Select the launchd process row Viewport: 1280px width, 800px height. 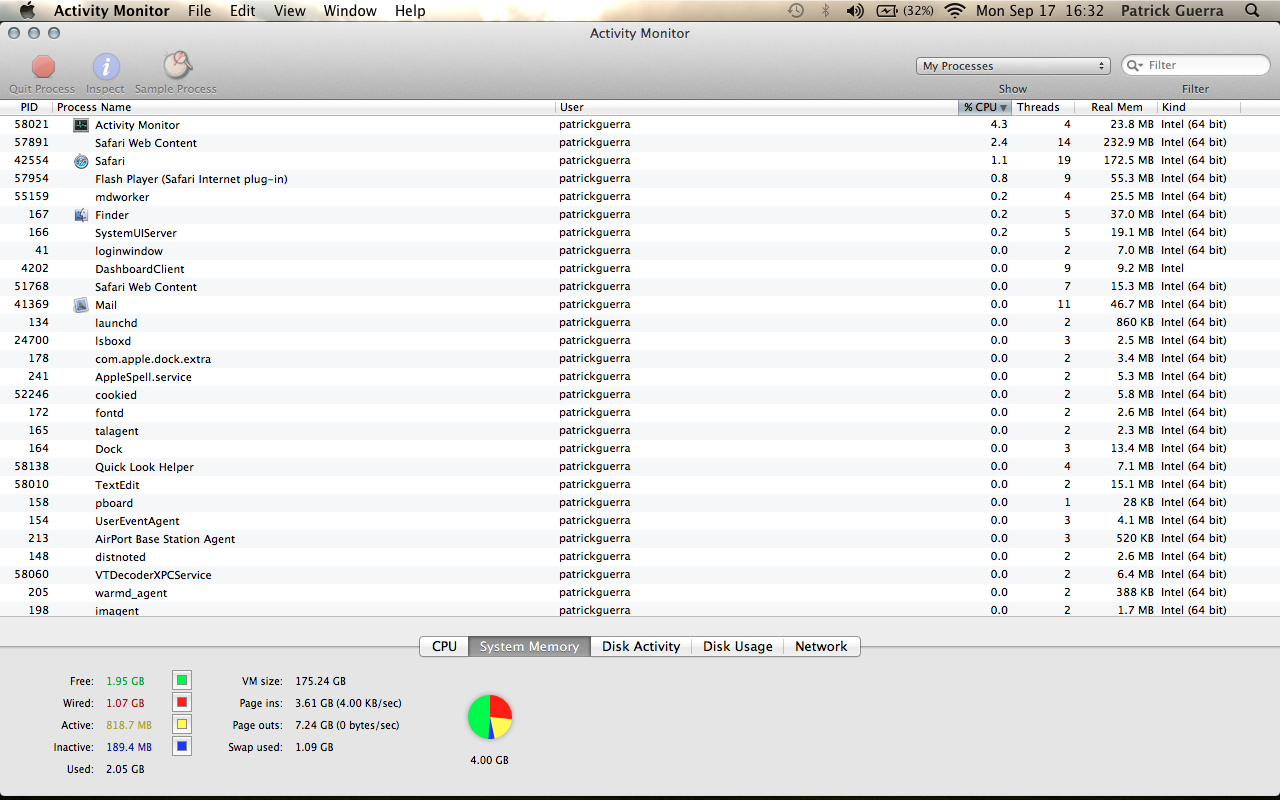click(x=640, y=323)
